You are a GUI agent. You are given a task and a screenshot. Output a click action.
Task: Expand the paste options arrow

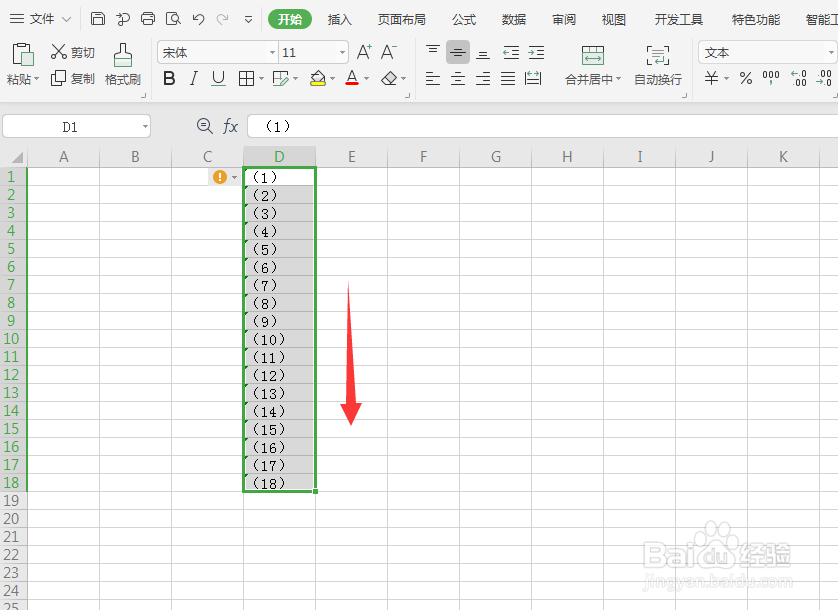(36, 79)
